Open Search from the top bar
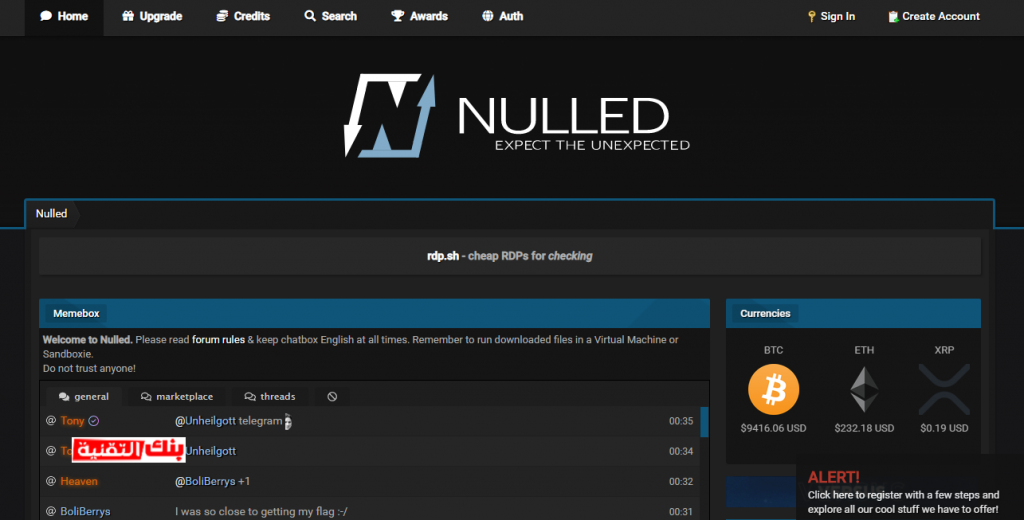 click(330, 16)
